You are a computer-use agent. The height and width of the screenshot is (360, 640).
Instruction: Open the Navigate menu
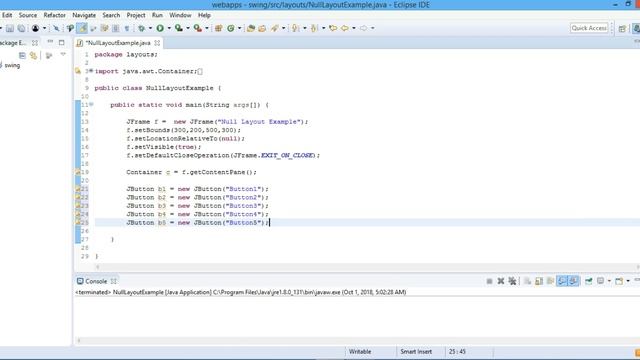[84, 15]
